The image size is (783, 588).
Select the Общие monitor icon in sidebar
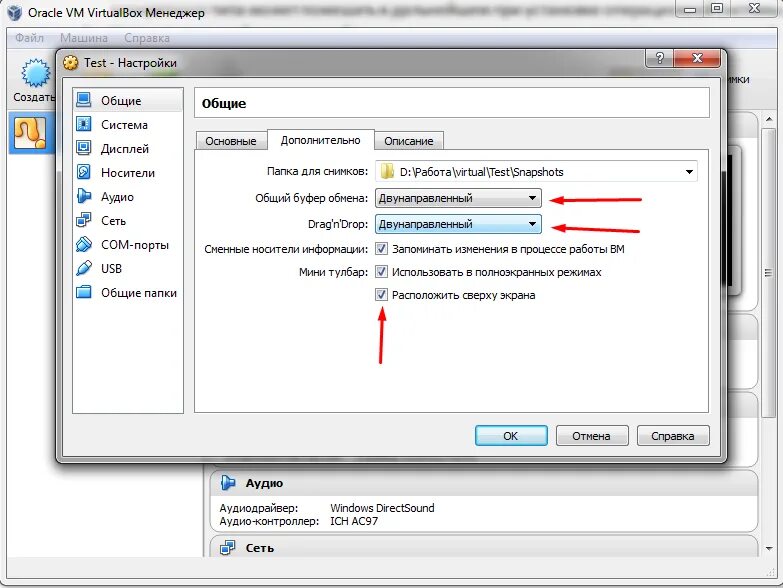[84, 100]
